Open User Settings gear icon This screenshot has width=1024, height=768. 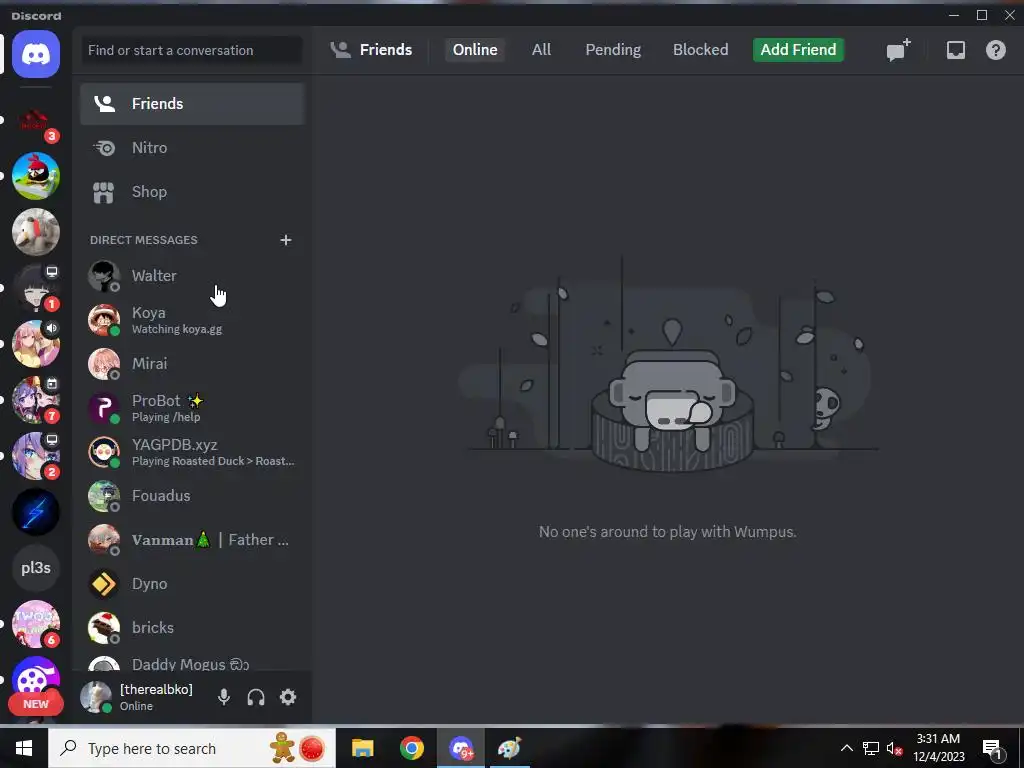[x=288, y=697]
